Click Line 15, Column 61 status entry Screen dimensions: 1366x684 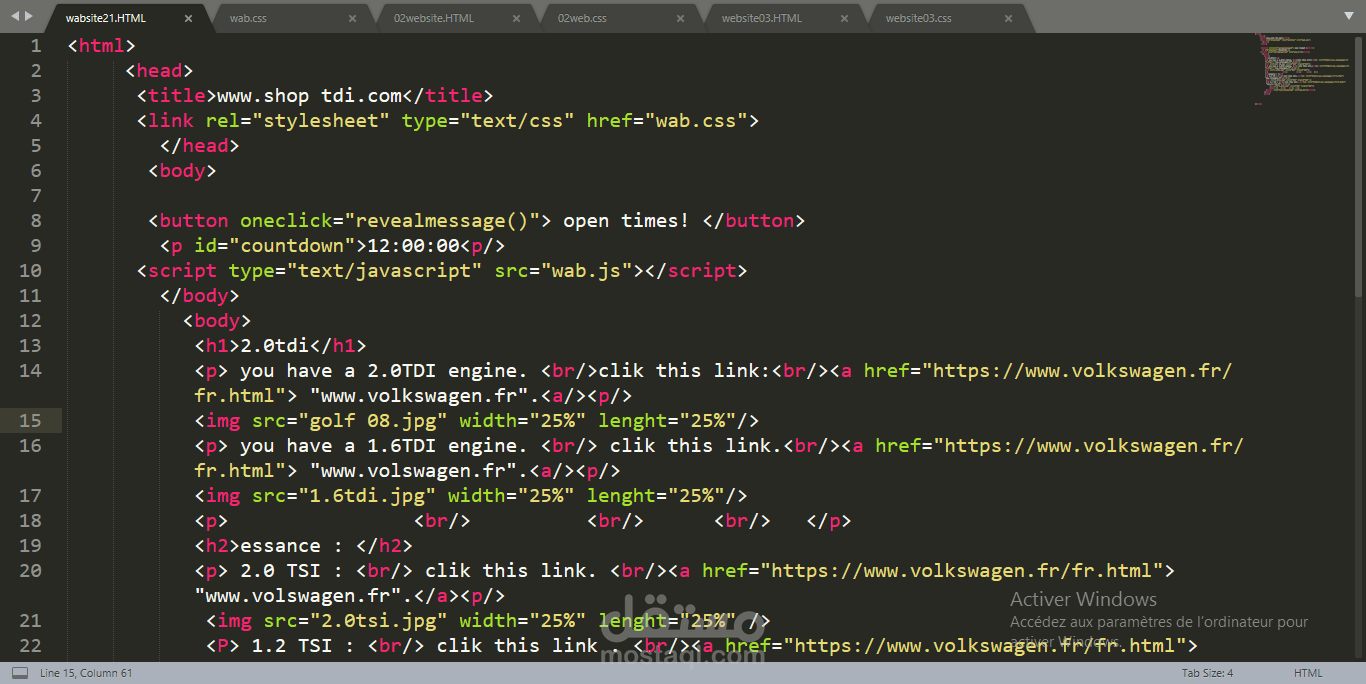click(86, 673)
